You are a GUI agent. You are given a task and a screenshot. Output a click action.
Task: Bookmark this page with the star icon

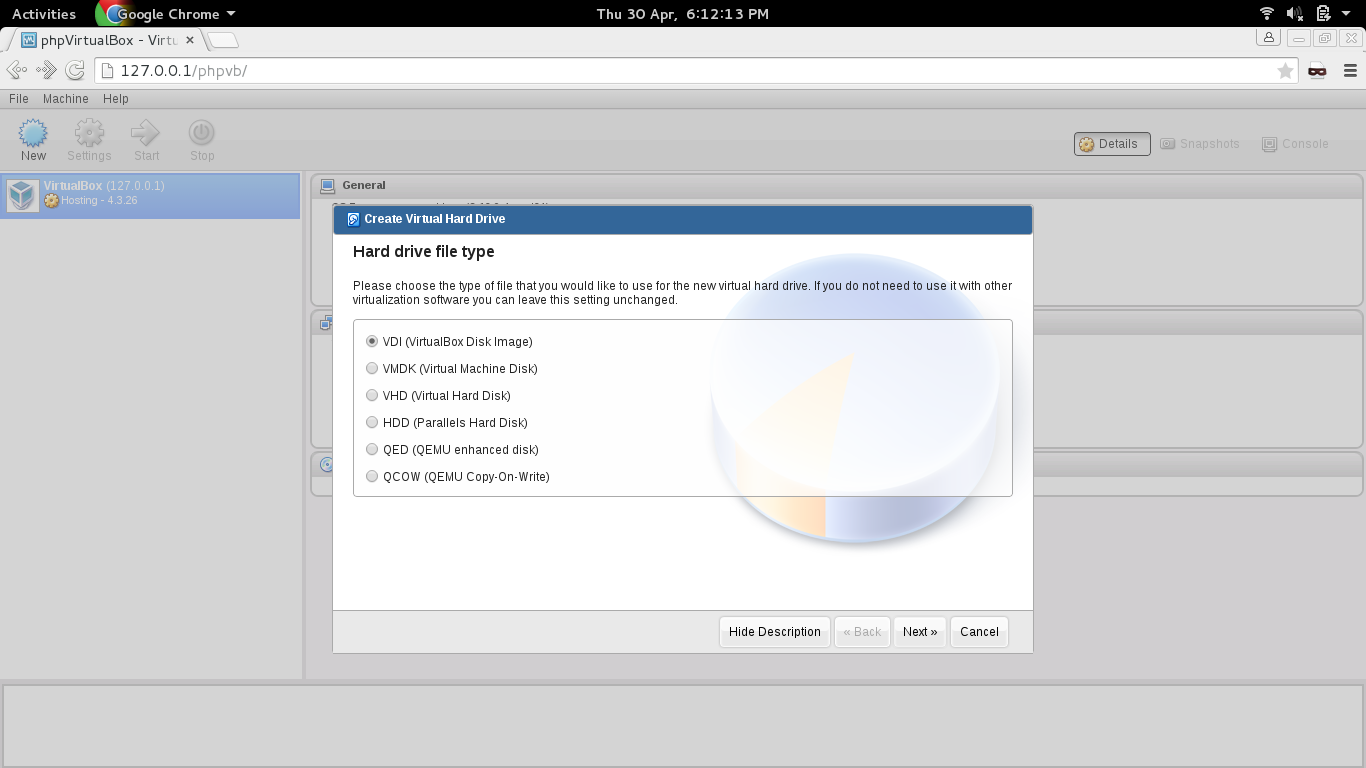1285,71
